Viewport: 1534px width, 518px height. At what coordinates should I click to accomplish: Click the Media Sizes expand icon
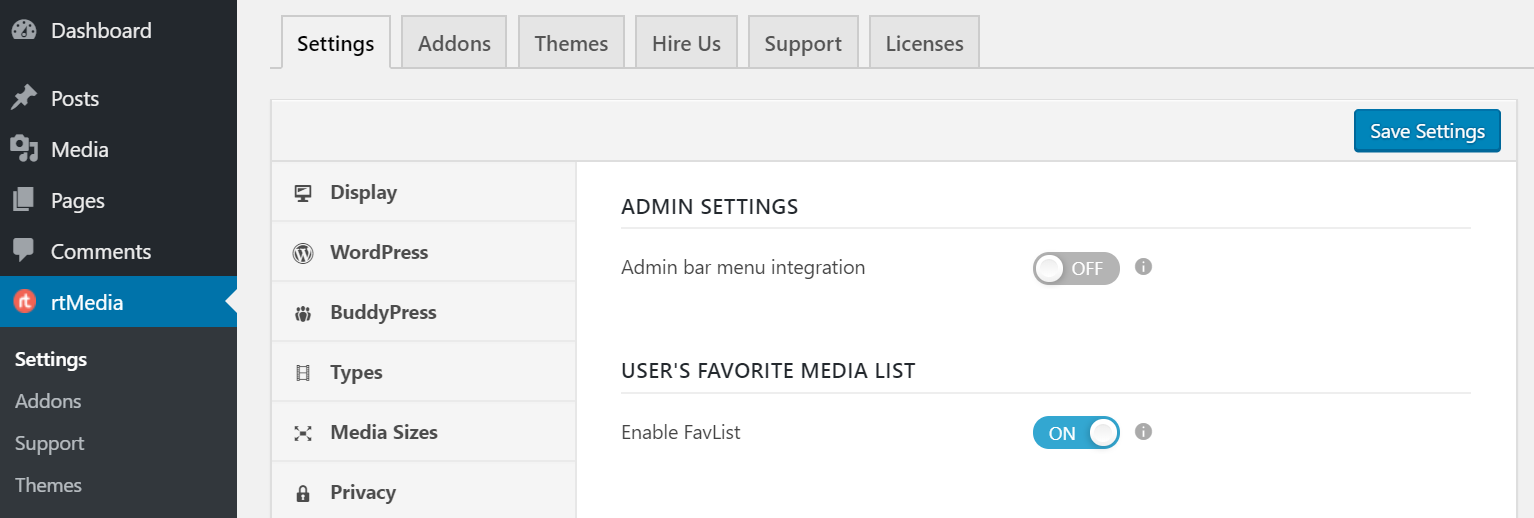tap(303, 433)
